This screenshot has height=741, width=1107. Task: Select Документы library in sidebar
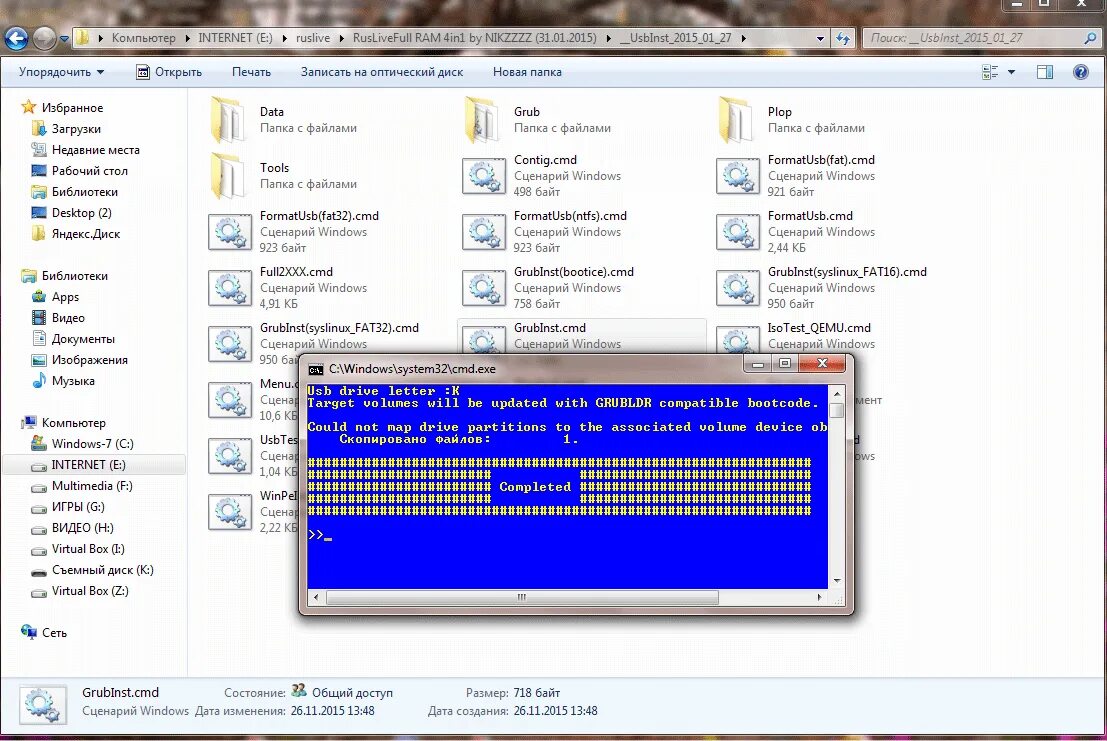point(83,339)
